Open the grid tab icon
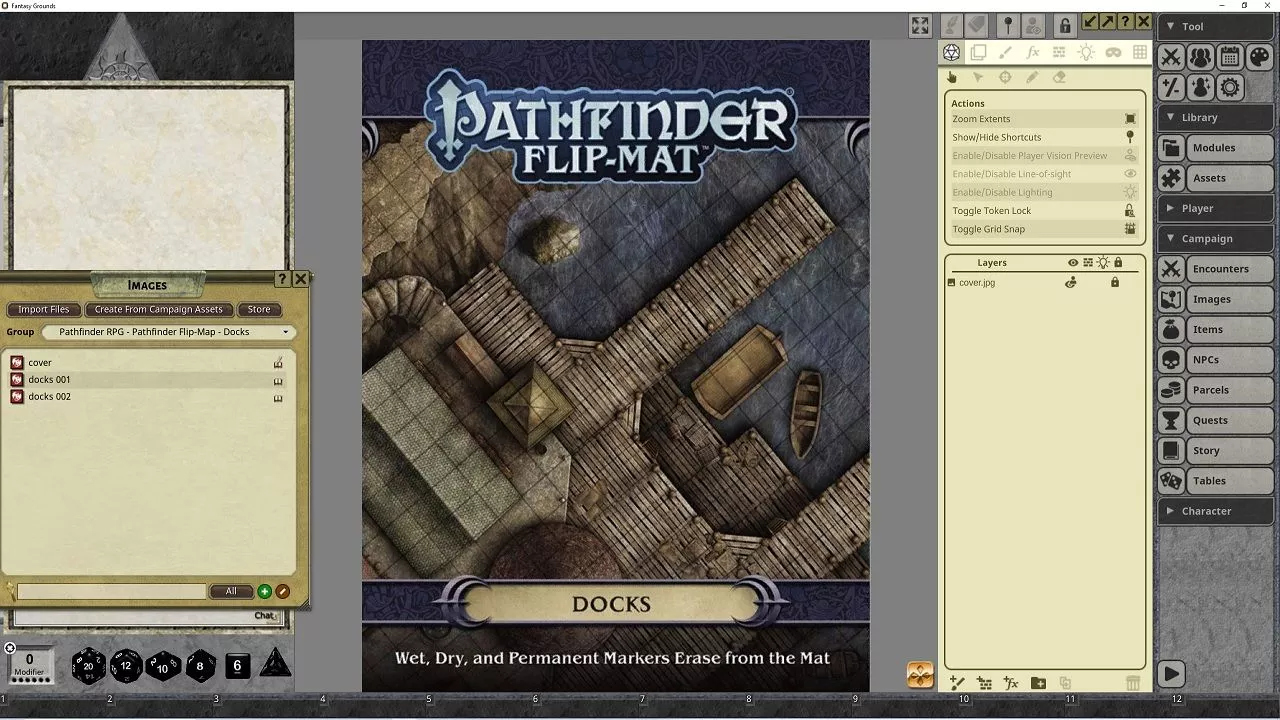 (1139, 52)
